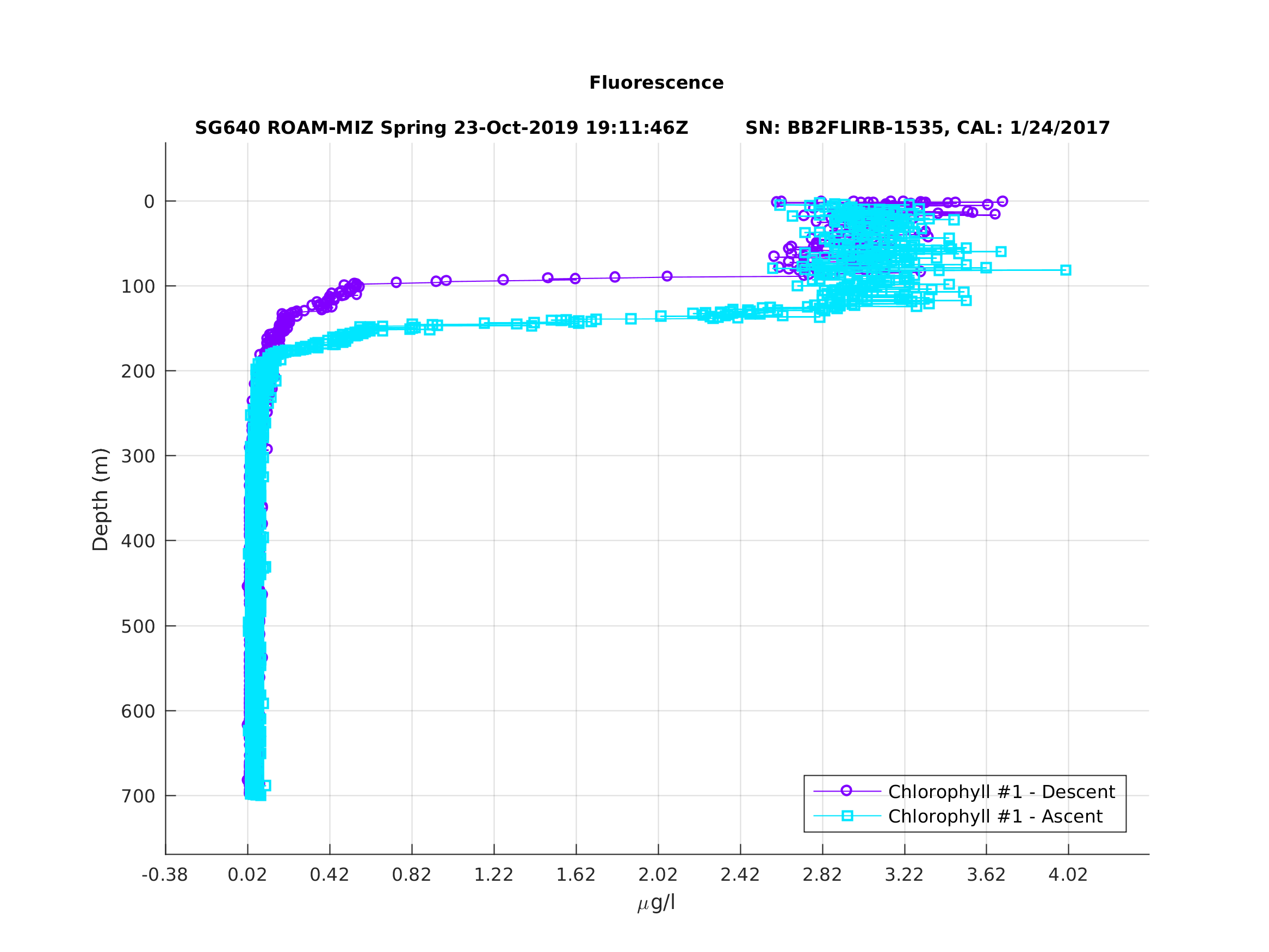Click the x-axis tick label '3.22'
Image resolution: width=1269 pixels, height=952 pixels.
[x=905, y=875]
